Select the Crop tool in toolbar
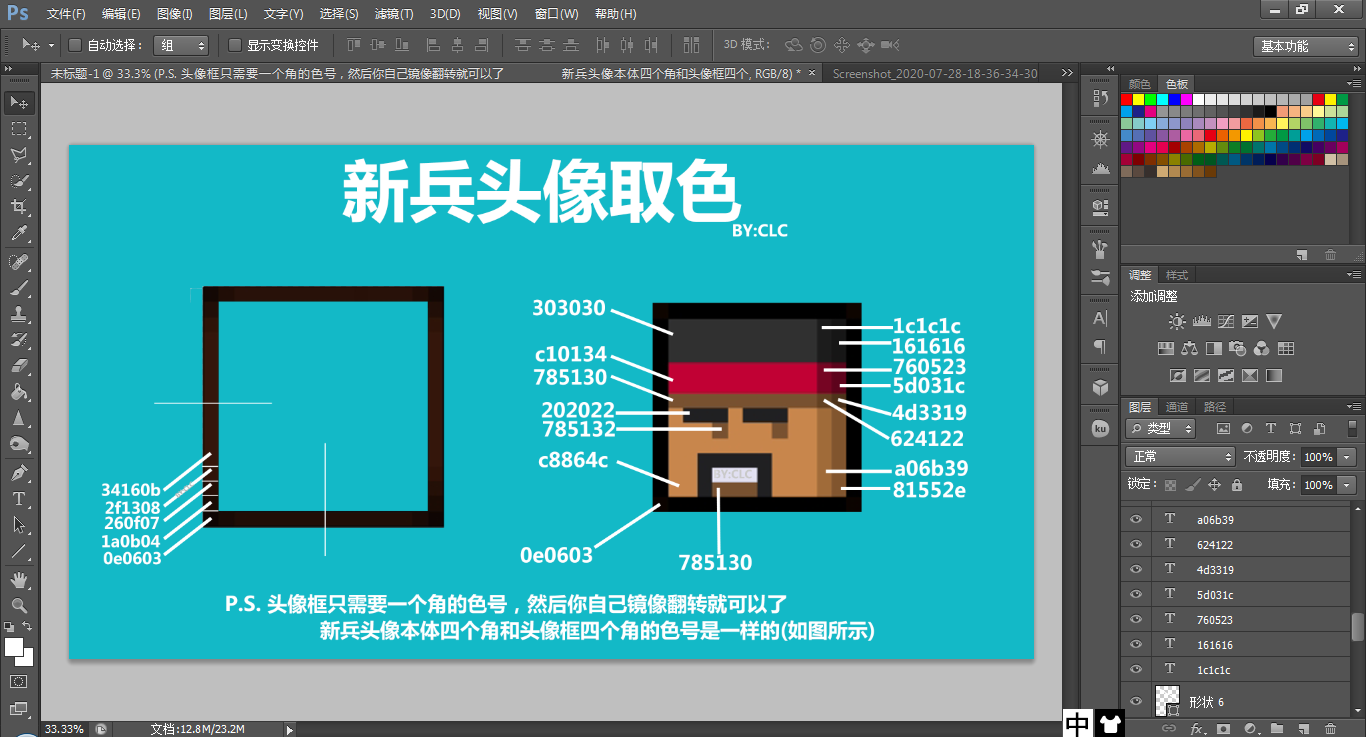Screen dimensions: 1366x737 (19, 208)
